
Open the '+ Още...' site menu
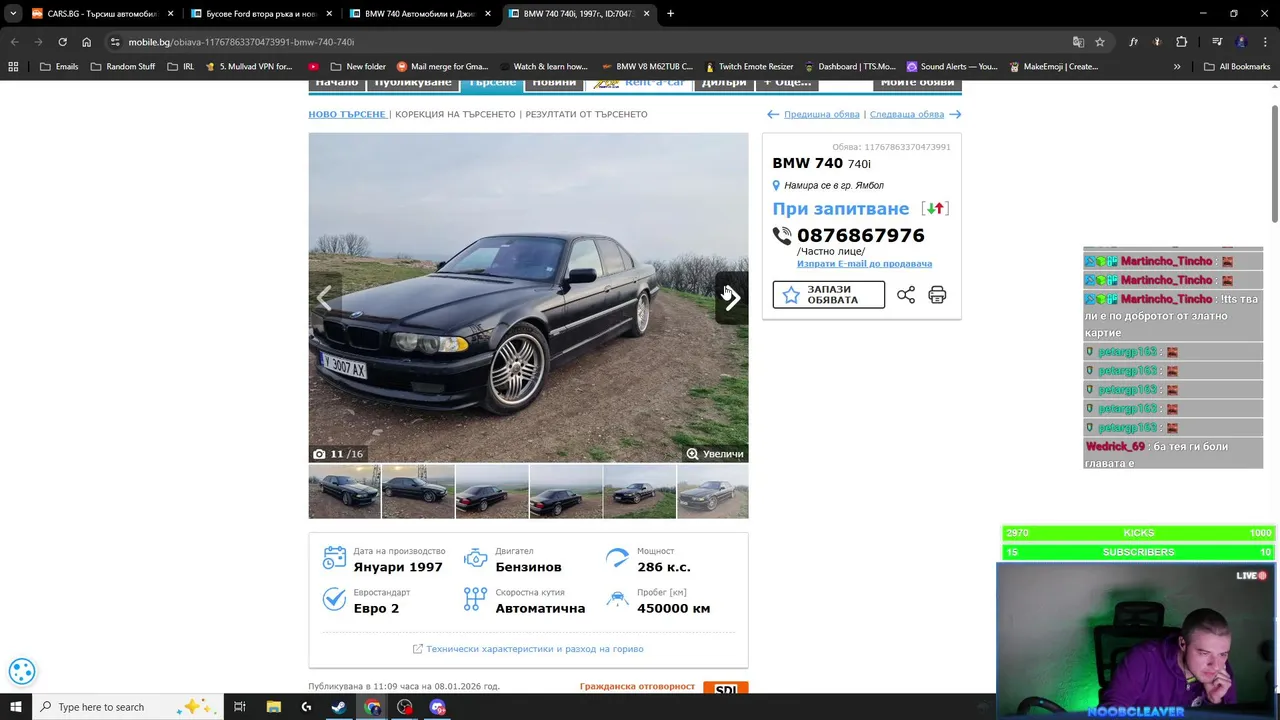(x=787, y=83)
